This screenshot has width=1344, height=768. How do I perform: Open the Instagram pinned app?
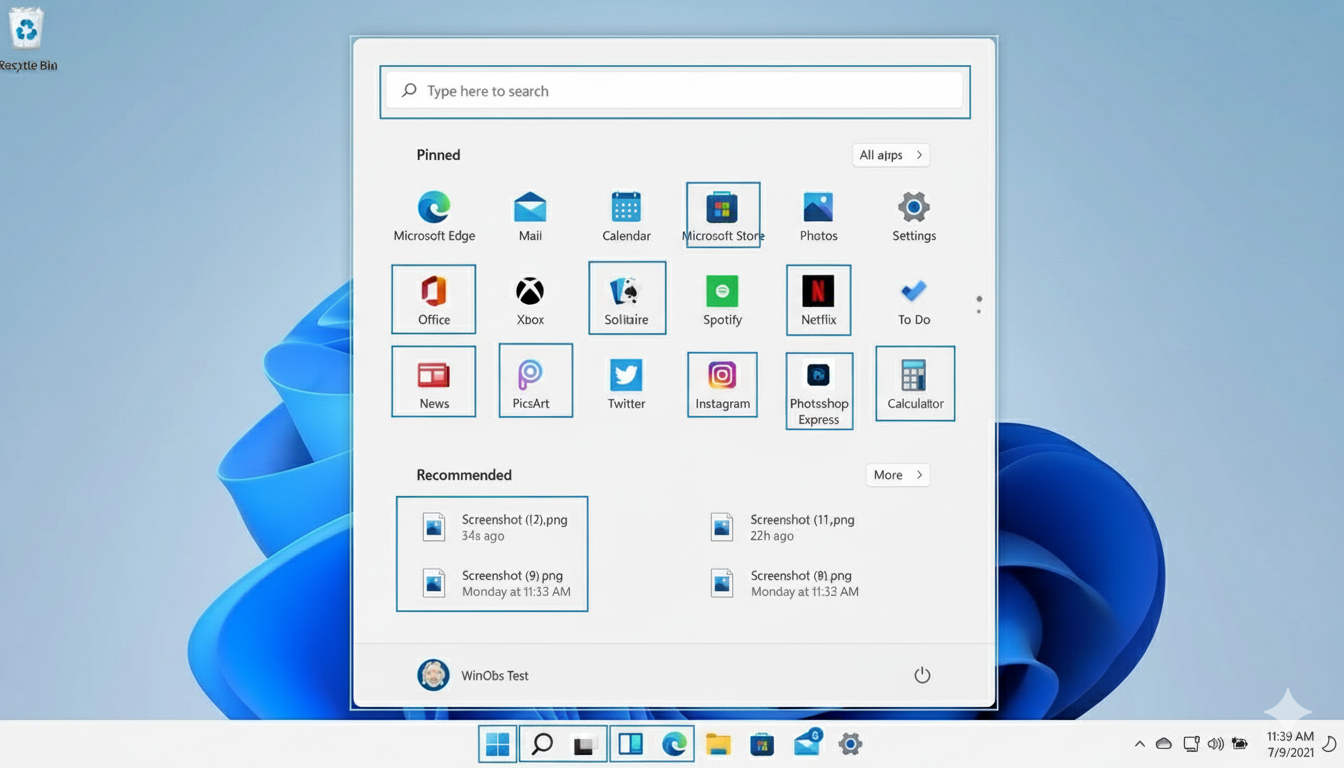point(722,384)
